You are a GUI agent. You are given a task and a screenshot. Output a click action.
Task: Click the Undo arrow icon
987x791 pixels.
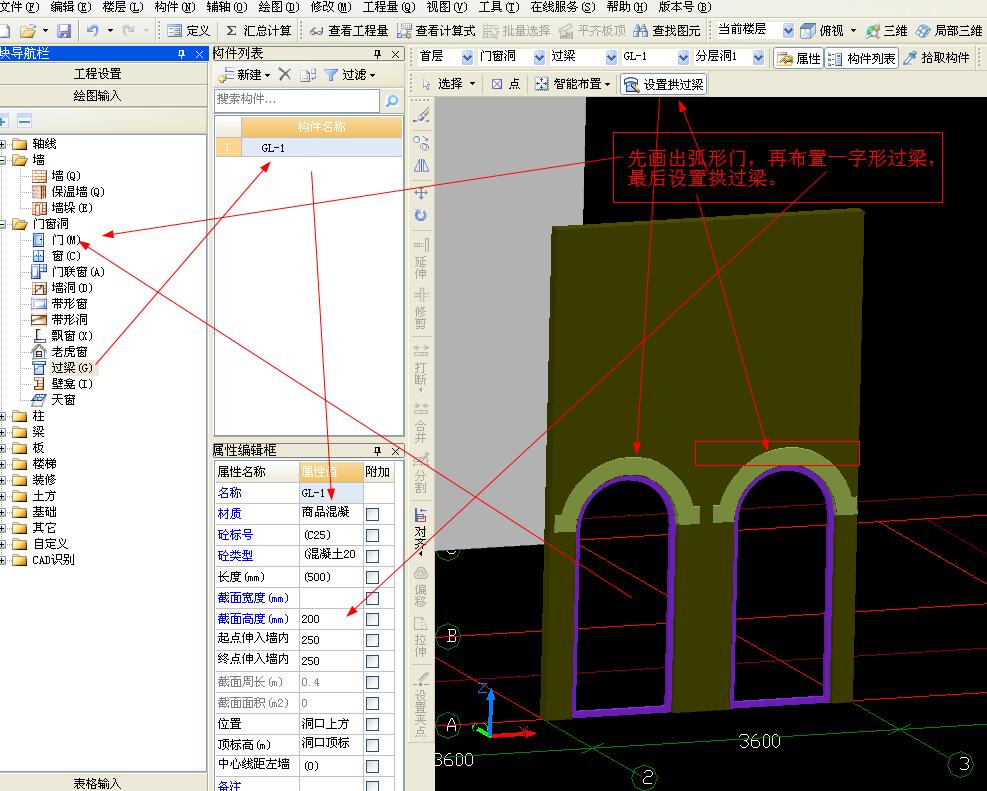pos(93,30)
